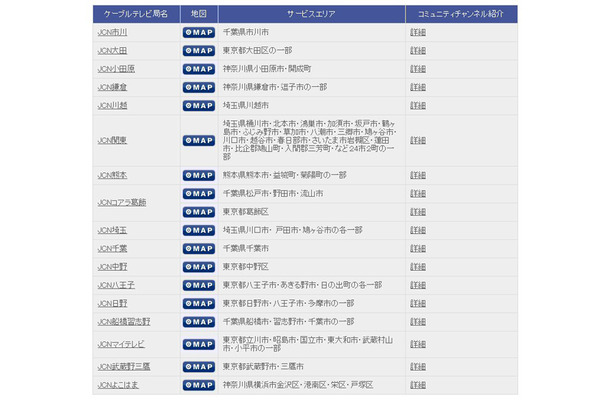
Task: Select the コミュニティチャンネル紹介 column header
Action: pyautogui.click(x=461, y=14)
